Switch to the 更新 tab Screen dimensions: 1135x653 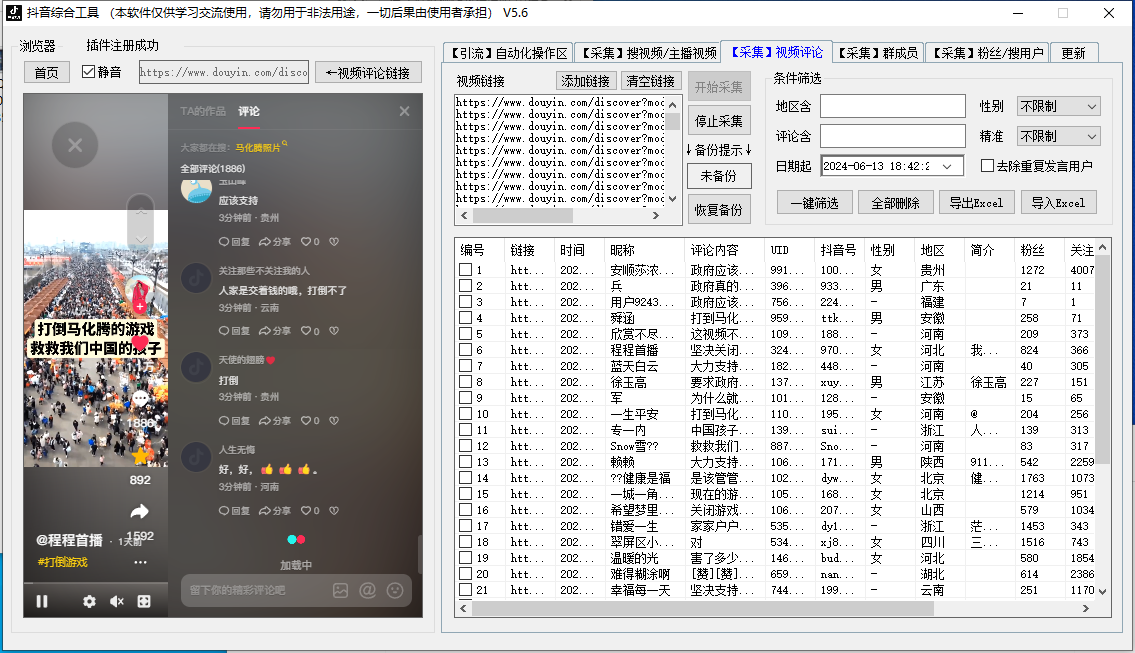[1073, 53]
